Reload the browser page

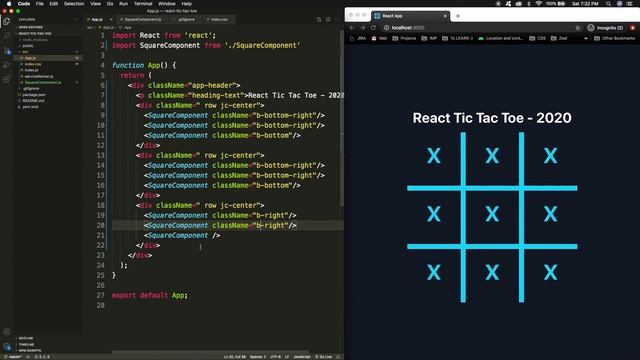pos(373,28)
